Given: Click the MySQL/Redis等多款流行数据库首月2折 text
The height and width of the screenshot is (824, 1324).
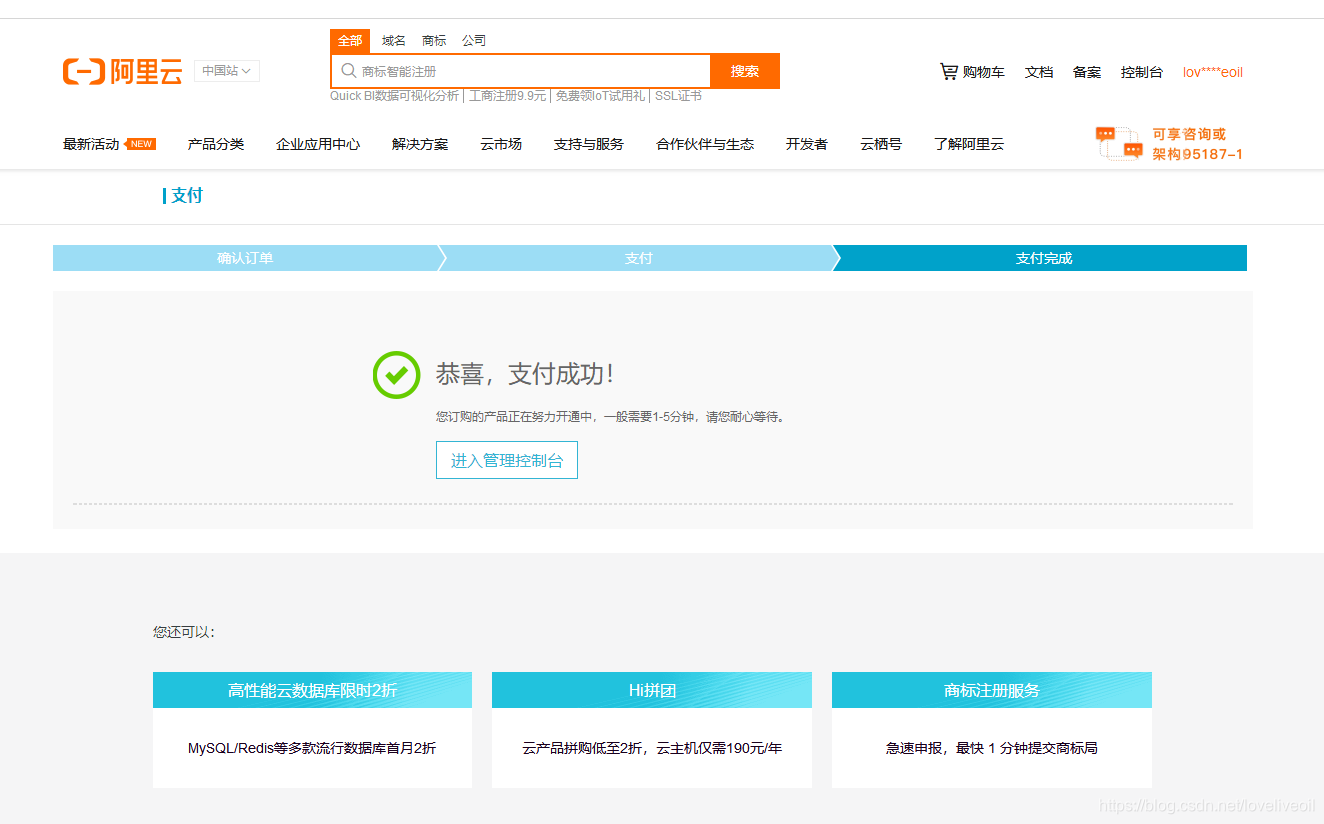Looking at the screenshot, I should pos(312,748).
